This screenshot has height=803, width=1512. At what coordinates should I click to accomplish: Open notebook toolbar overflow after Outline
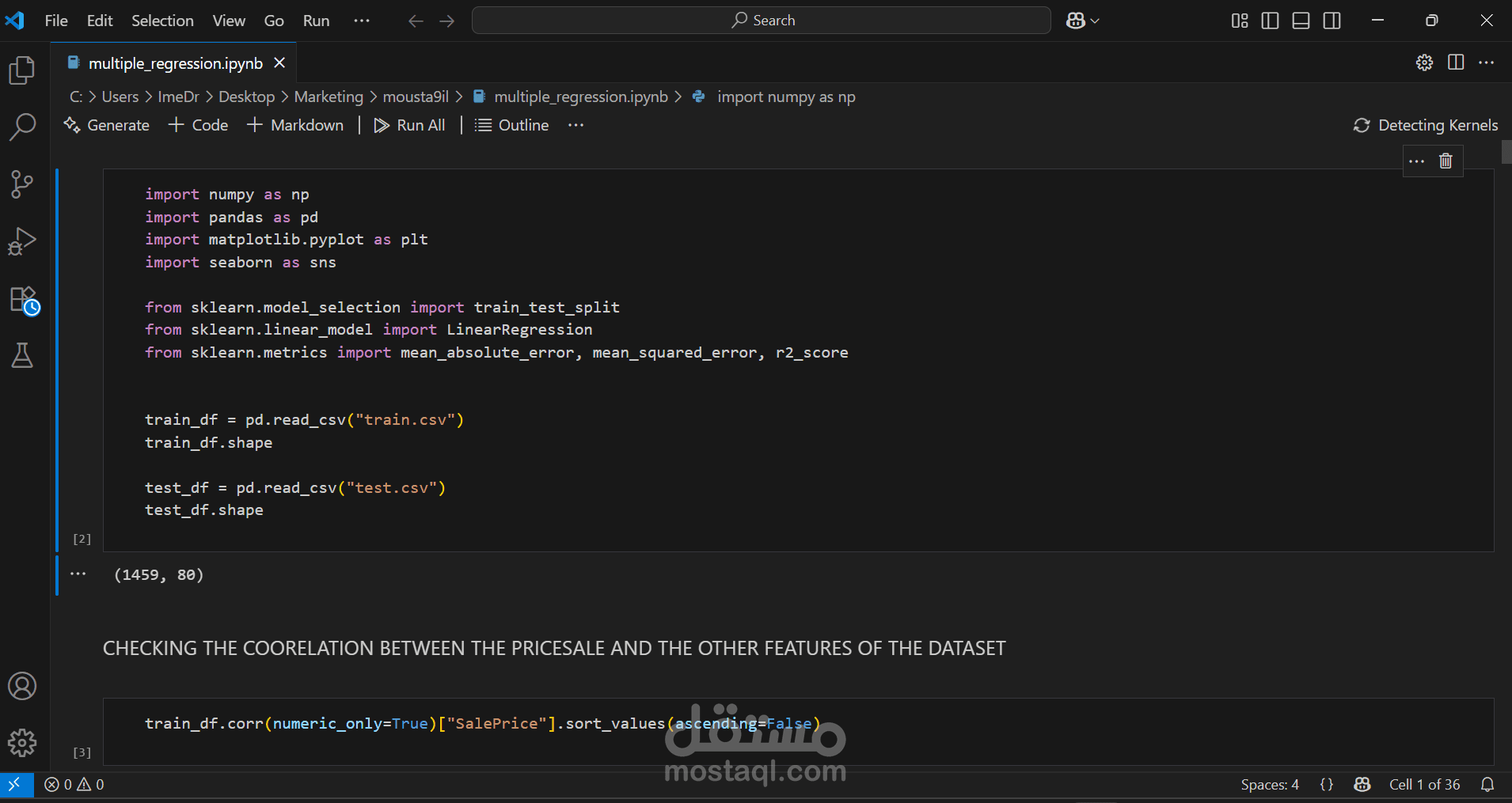click(x=576, y=125)
